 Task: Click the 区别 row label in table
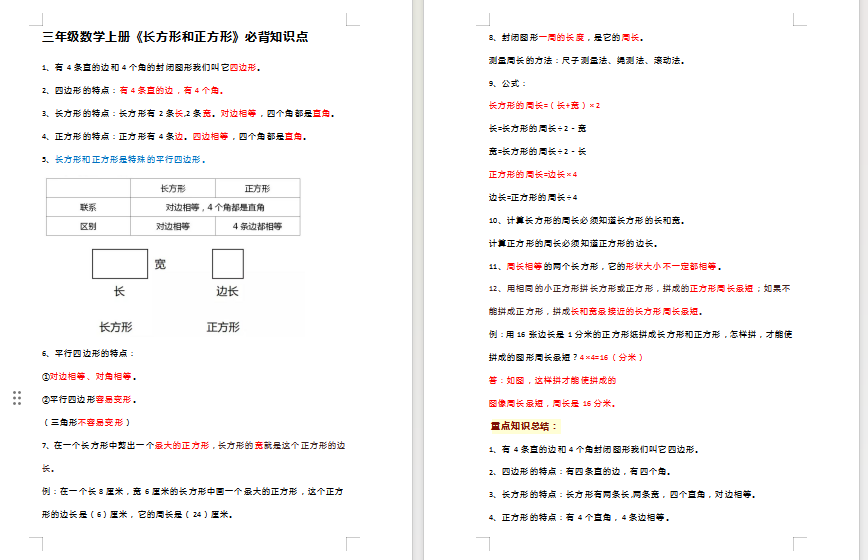click(88, 227)
